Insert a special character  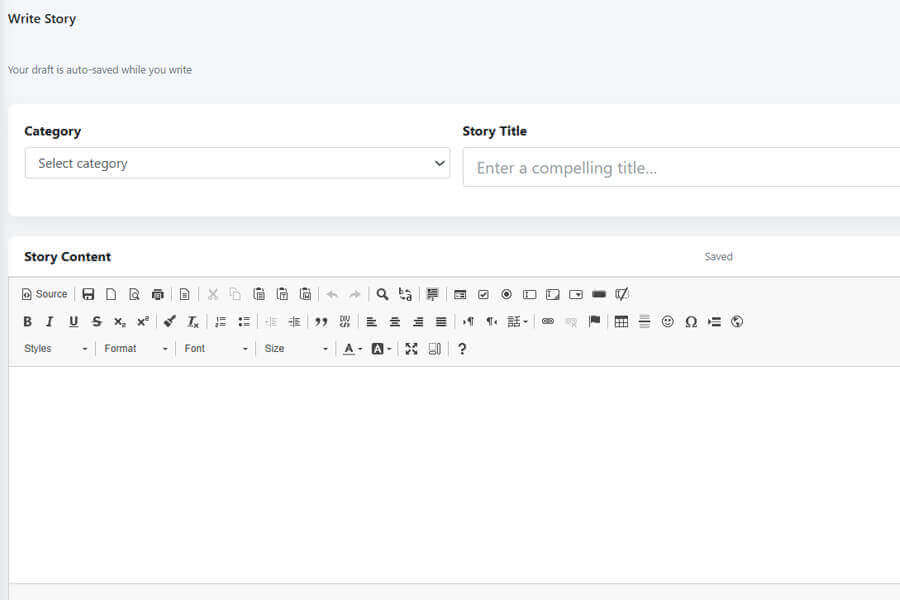(690, 321)
